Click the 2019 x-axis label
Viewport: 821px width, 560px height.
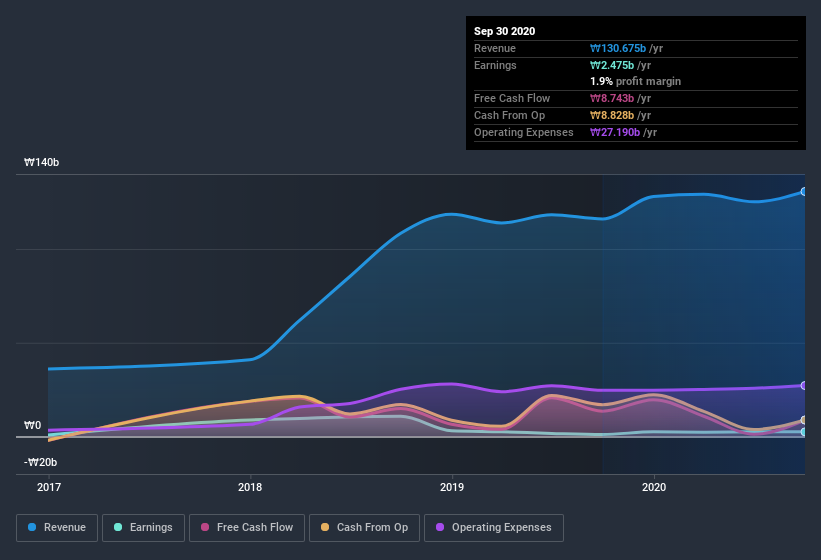(x=452, y=487)
